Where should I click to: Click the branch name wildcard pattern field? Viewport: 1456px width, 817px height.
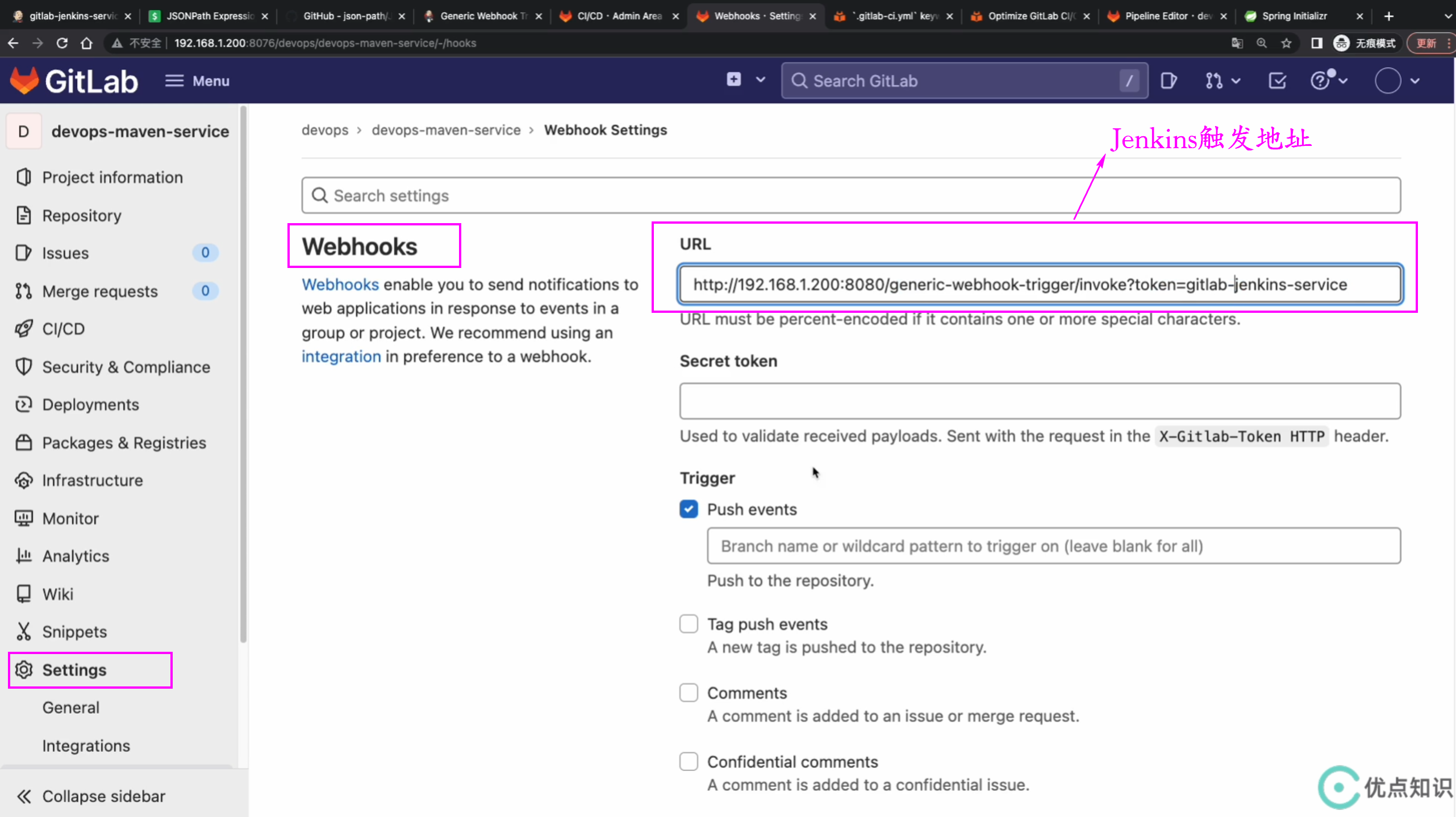[x=1054, y=546]
